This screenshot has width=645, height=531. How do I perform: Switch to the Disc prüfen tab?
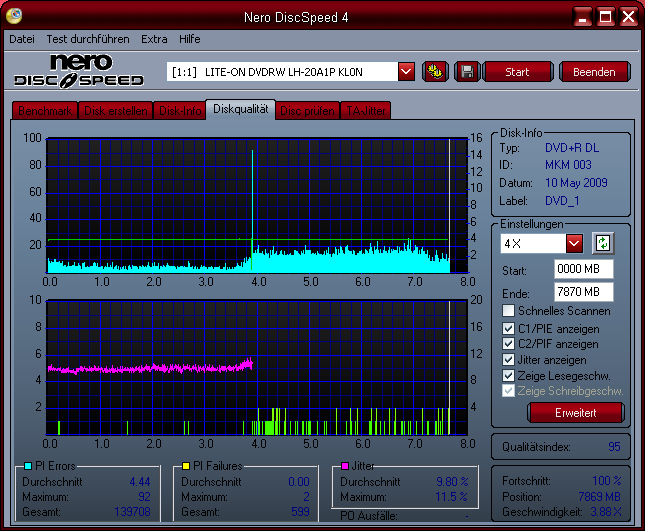pos(307,111)
